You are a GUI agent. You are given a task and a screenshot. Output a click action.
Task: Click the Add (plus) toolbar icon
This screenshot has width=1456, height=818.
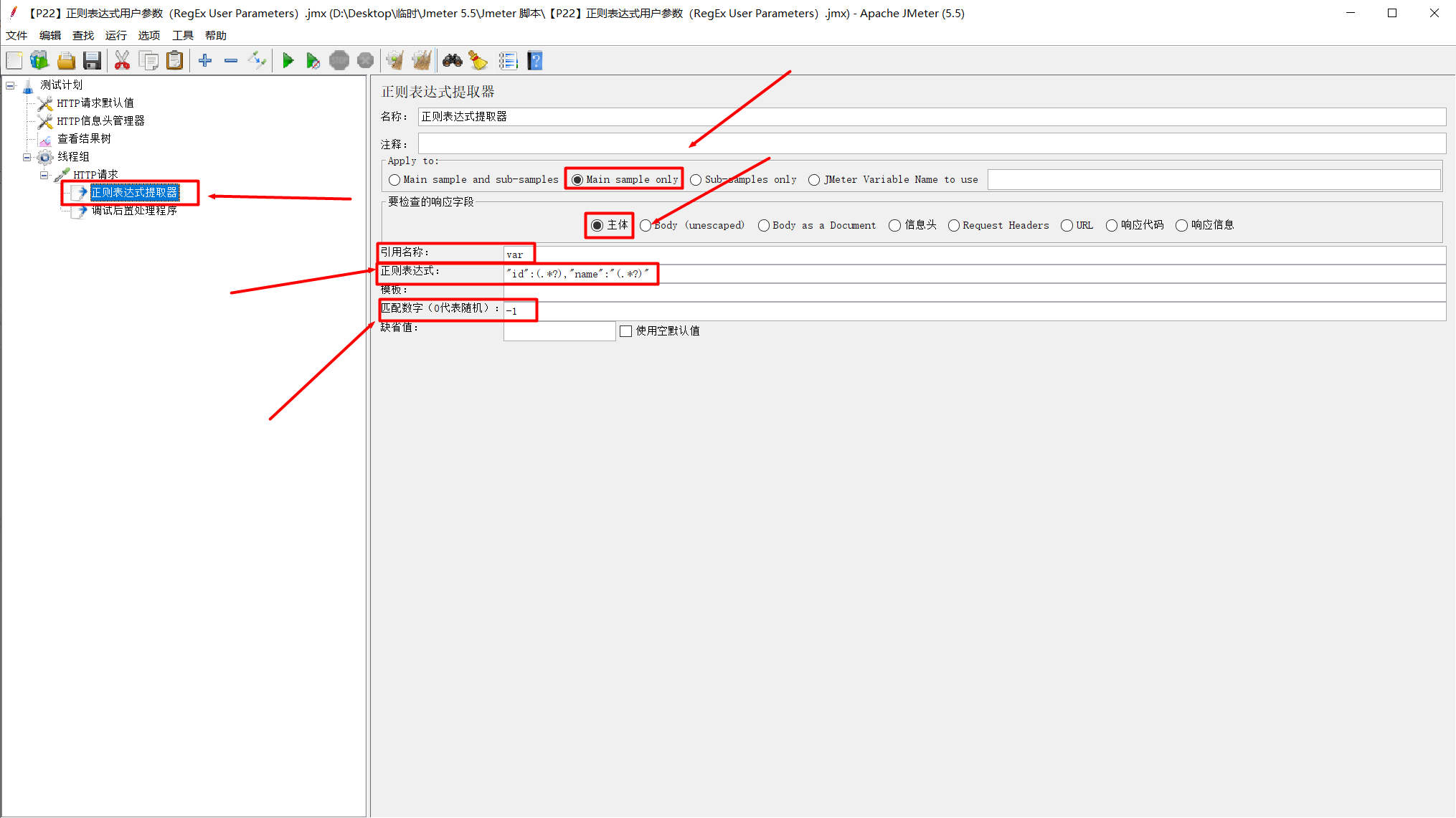coord(204,60)
